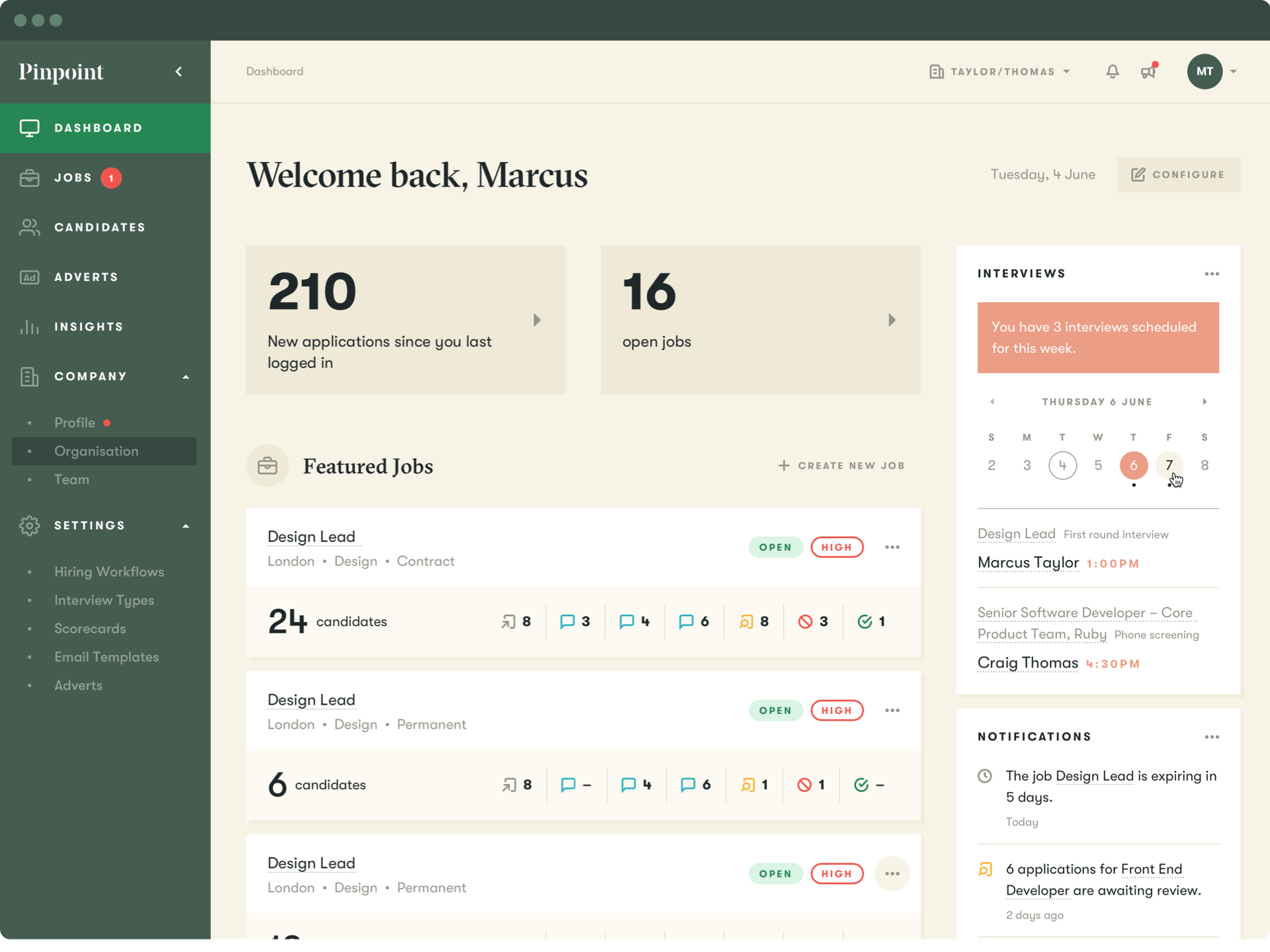The width and height of the screenshot is (1270, 952).
Task: Collapse the Company section in the sidebar
Action: (186, 376)
